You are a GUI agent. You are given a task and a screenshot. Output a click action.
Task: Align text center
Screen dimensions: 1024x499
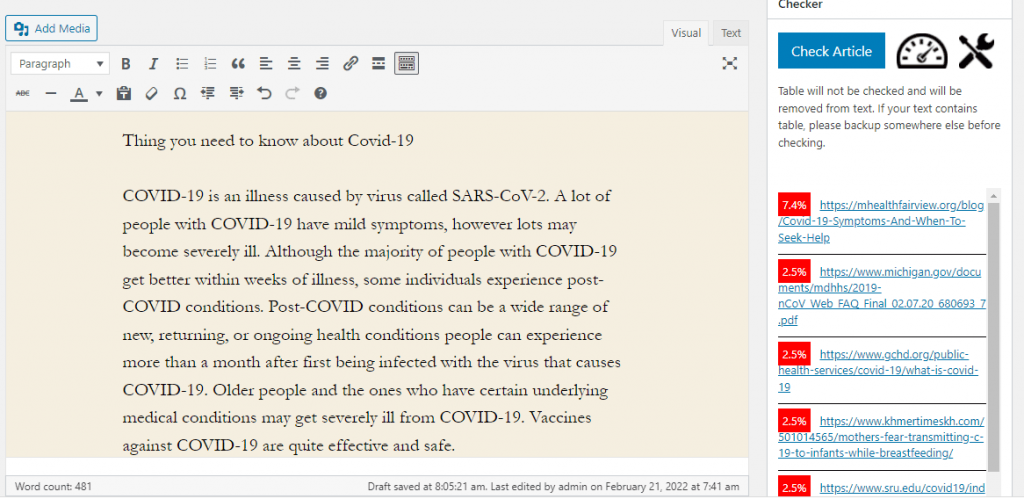tap(295, 63)
